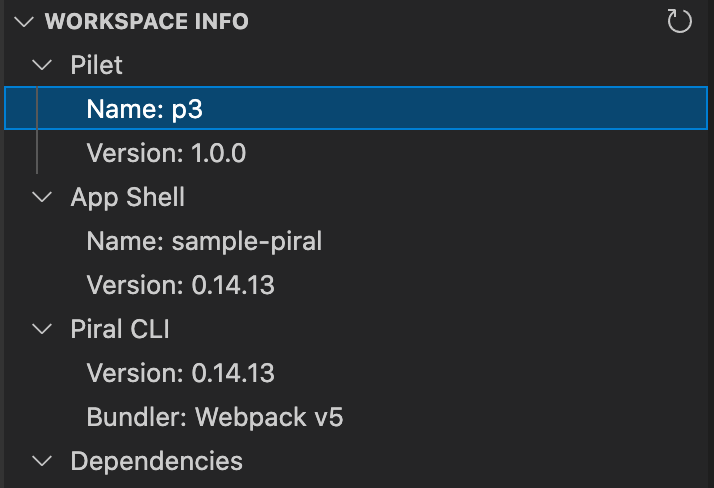The image size is (714, 488).
Task: Select Piral CLI 'Version: 0.14.13' entry
Action: point(356,373)
